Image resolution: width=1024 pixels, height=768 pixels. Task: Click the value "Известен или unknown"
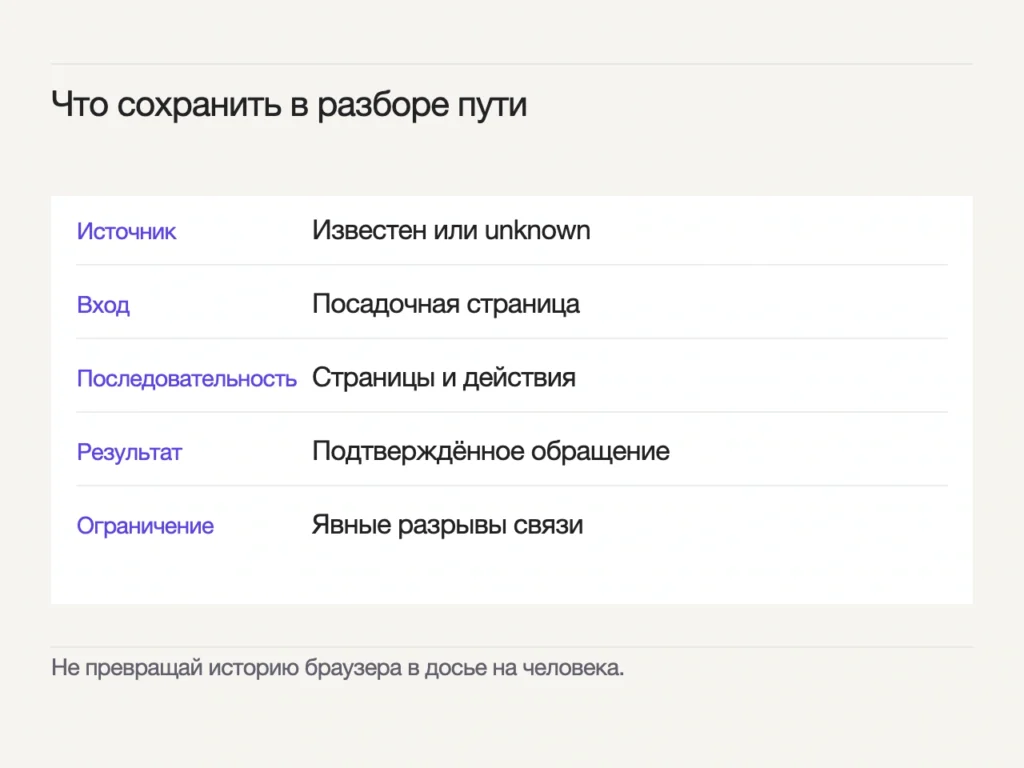pyautogui.click(x=451, y=231)
